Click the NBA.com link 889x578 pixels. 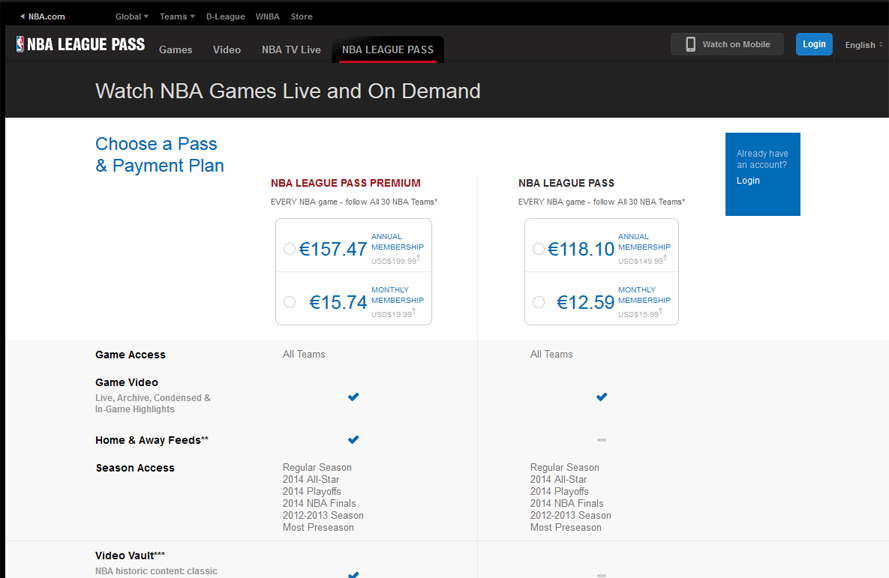tap(46, 16)
